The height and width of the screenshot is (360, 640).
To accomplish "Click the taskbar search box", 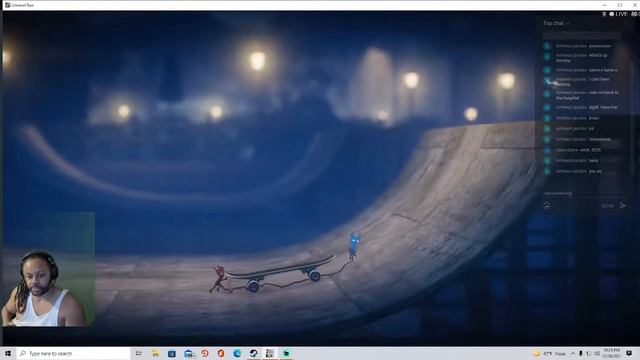I will coord(74,353).
